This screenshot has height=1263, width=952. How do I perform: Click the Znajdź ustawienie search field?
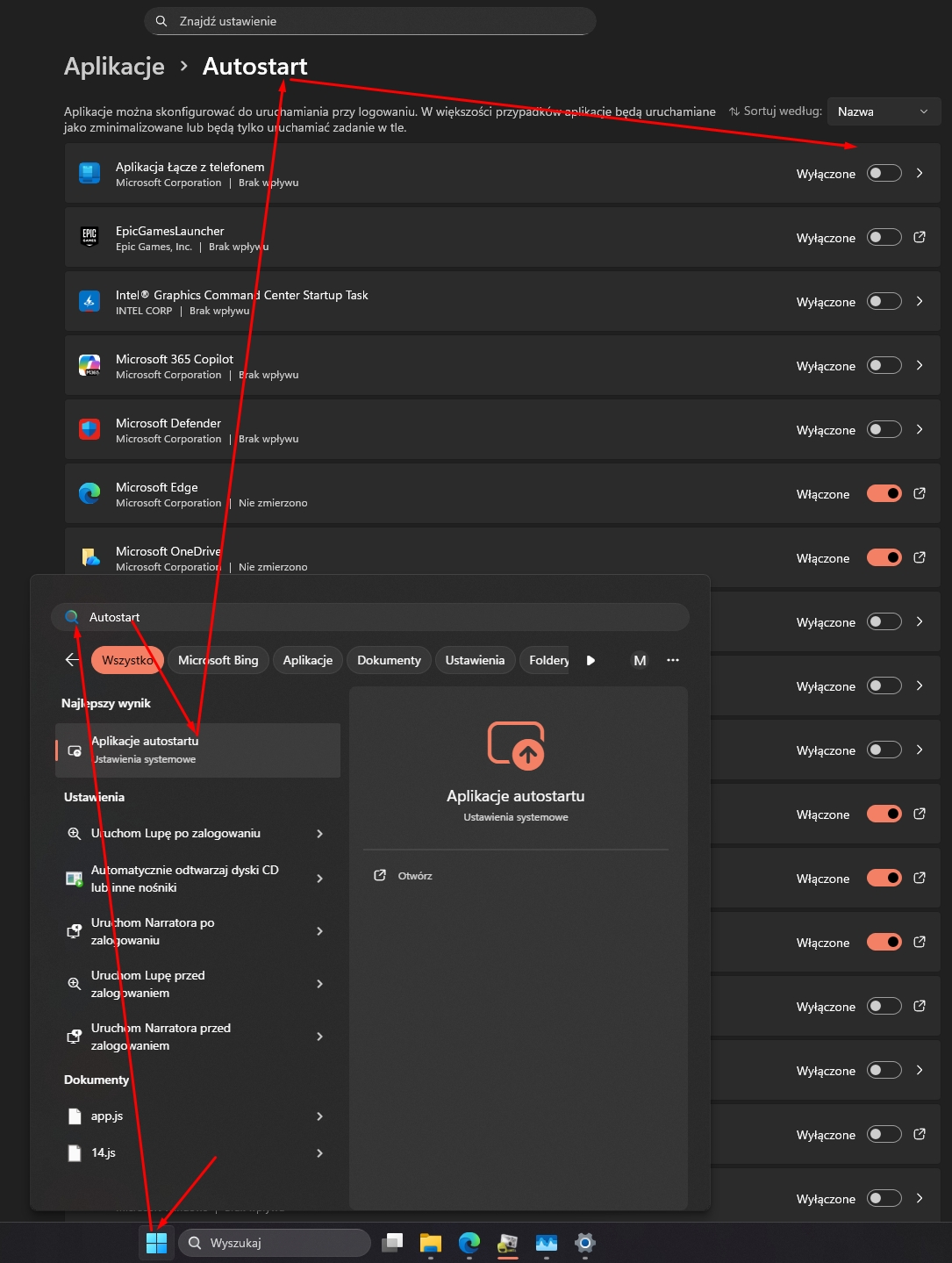pos(369,21)
